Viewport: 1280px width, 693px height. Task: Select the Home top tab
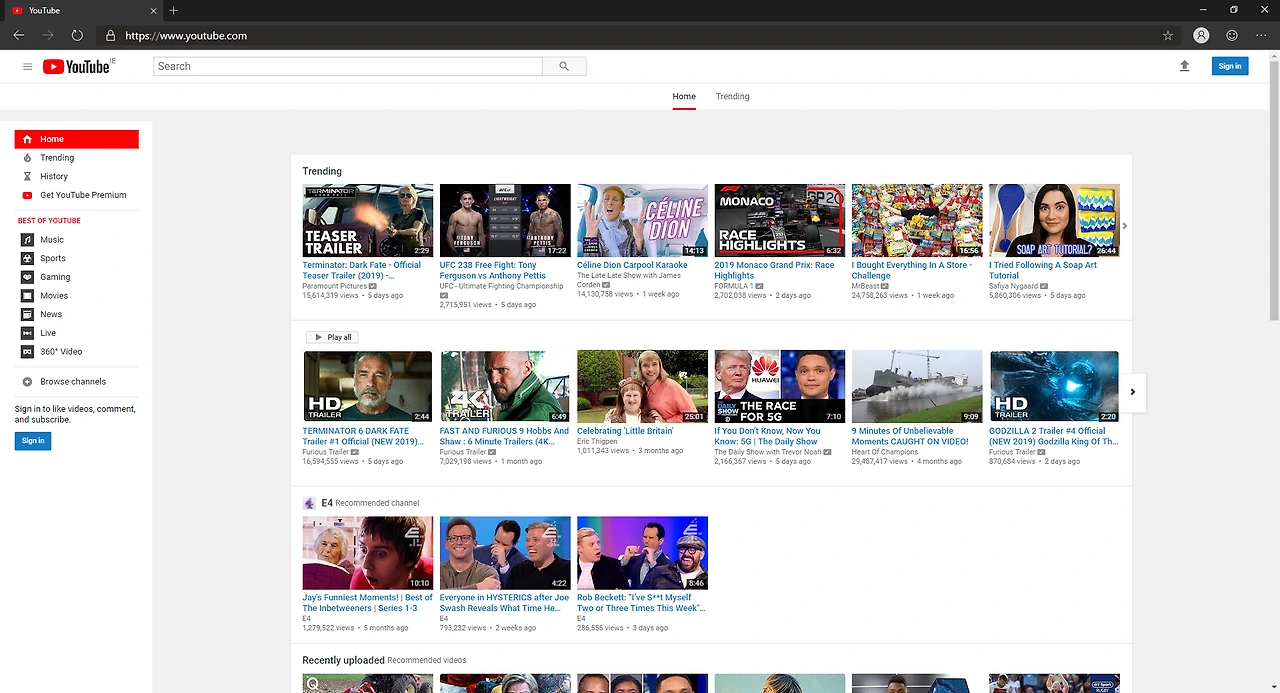684,96
